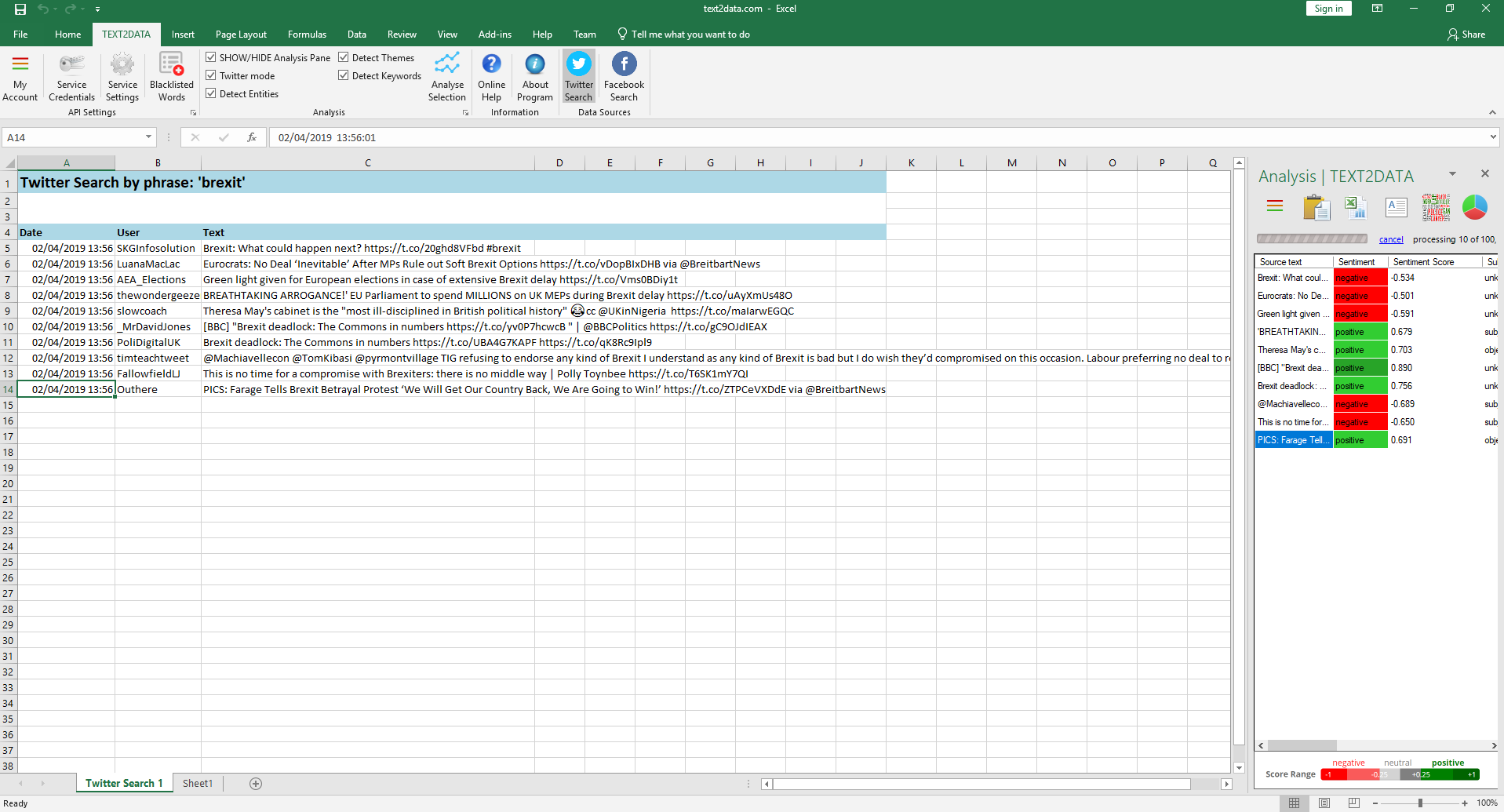This screenshot has width=1504, height=812.
Task: Open the File tab
Action: (x=20, y=35)
